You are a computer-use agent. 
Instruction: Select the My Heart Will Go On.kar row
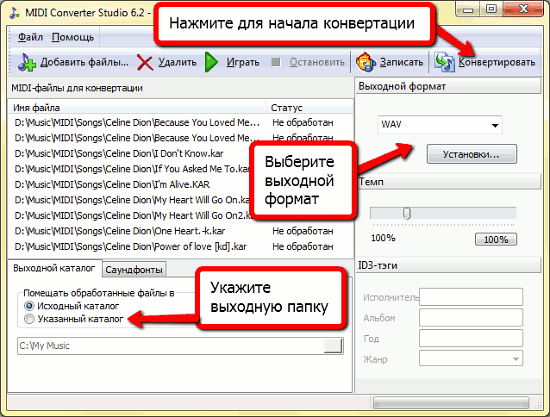pos(181,200)
